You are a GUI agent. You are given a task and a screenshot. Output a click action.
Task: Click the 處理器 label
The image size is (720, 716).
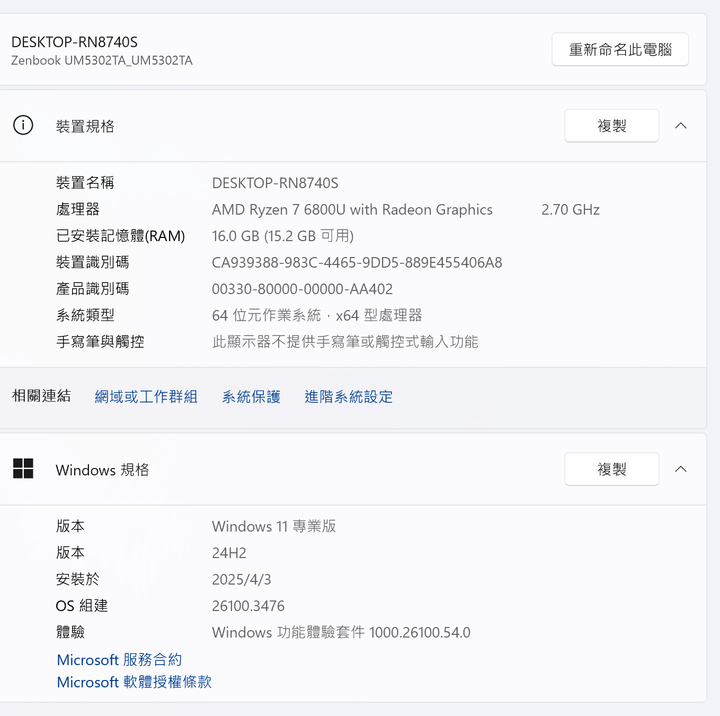pos(78,209)
